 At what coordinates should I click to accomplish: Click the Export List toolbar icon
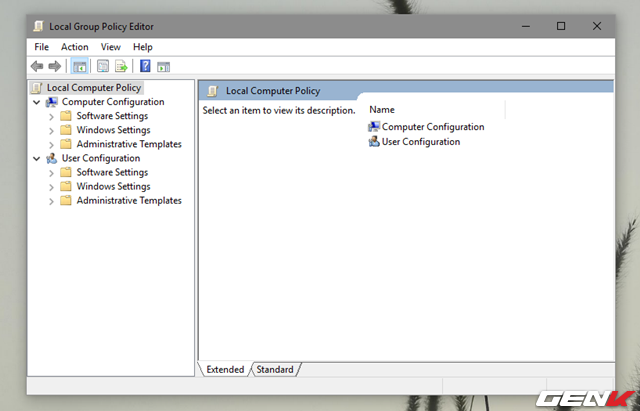(121, 66)
